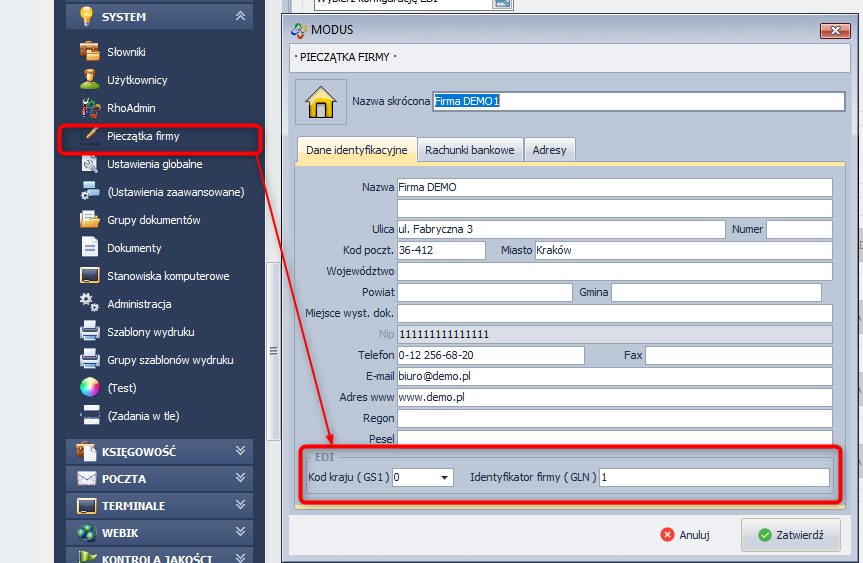Click the house company icon
The width and height of the screenshot is (863, 563).
point(320,102)
